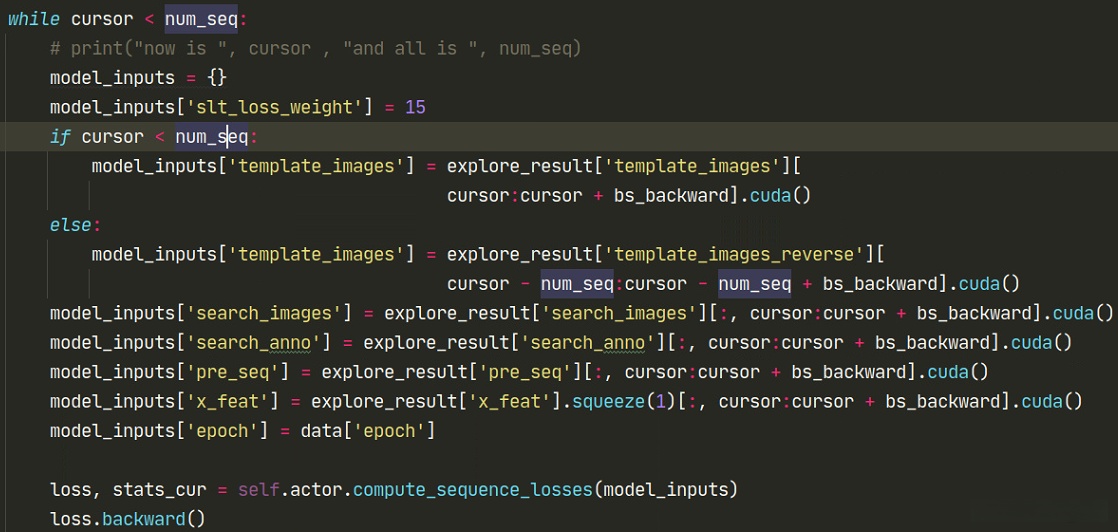1118x532 pixels.
Task: Click the 'else:' keyword
Action: tap(76, 225)
